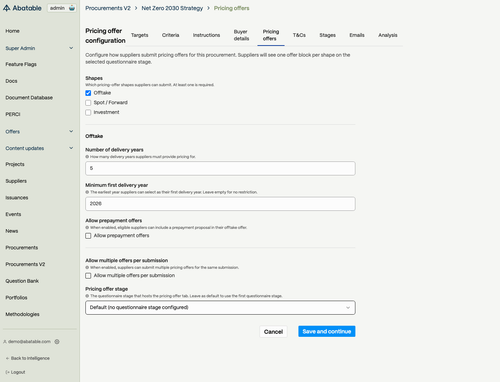Viewport: 500px width, 382px height.
Task: Click the info icon under Pricing offer stage
Action: (87, 296)
